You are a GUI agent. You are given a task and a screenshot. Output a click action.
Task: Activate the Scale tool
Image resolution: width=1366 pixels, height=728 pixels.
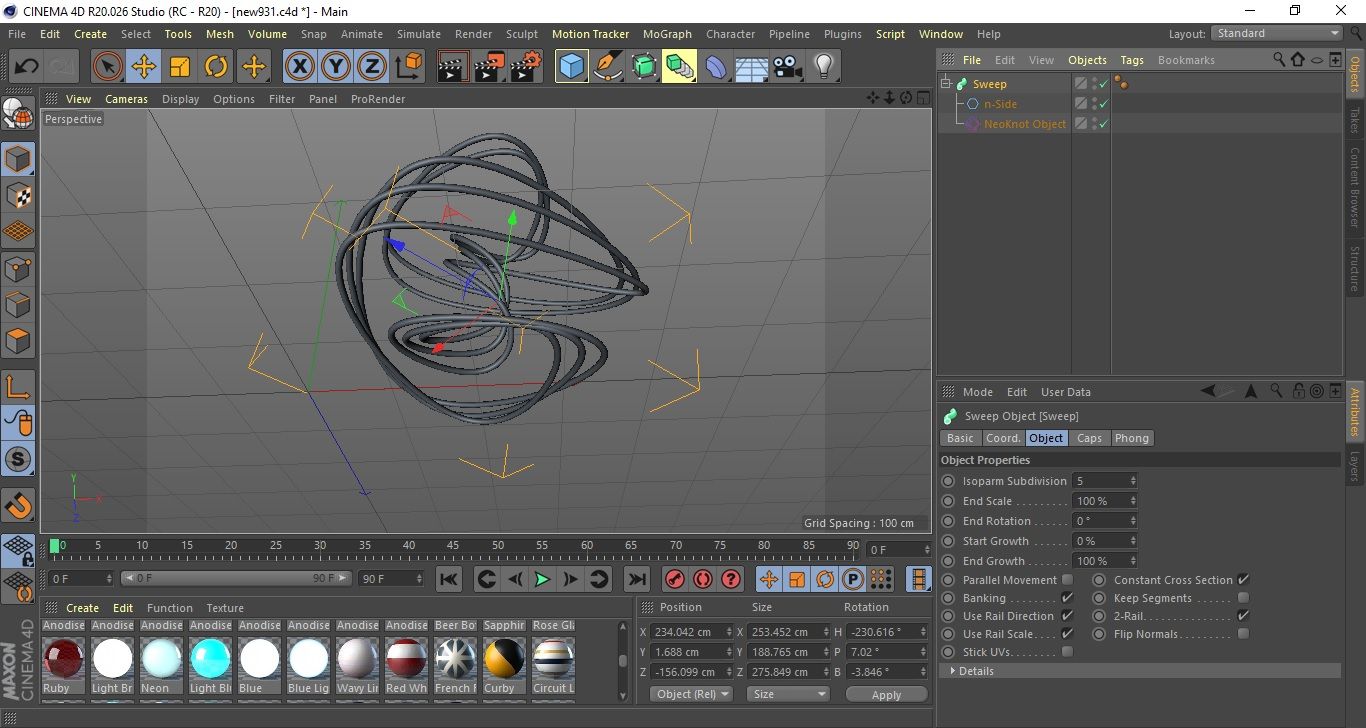tap(180, 67)
